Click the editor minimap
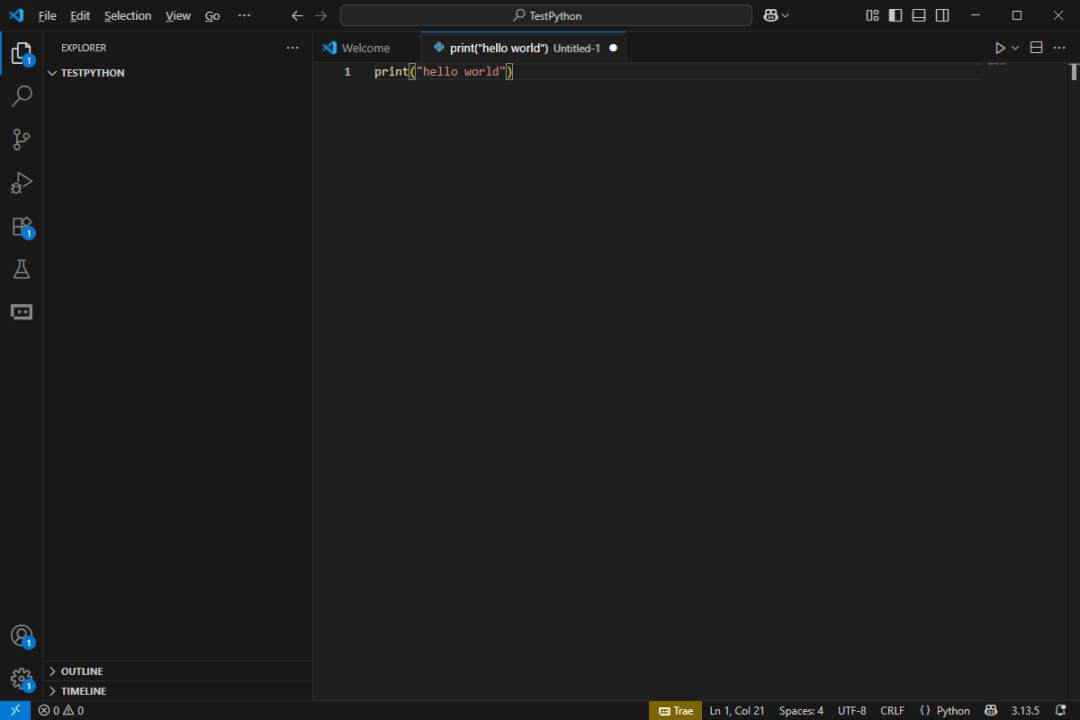Viewport: 1080px width, 720px height. click(x=997, y=64)
